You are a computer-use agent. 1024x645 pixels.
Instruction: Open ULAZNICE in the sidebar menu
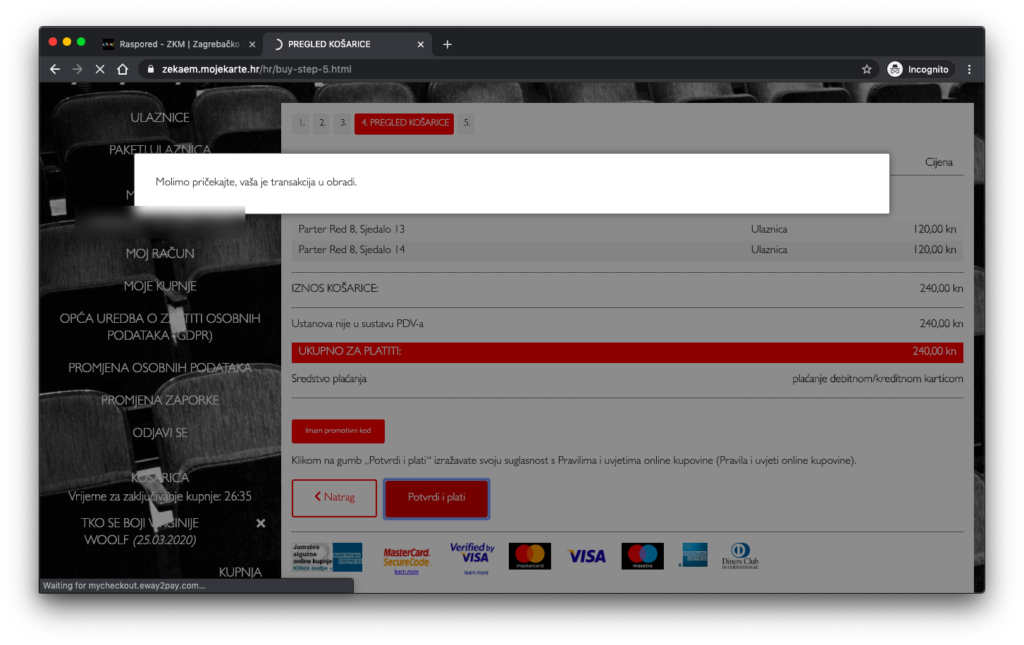(160, 118)
